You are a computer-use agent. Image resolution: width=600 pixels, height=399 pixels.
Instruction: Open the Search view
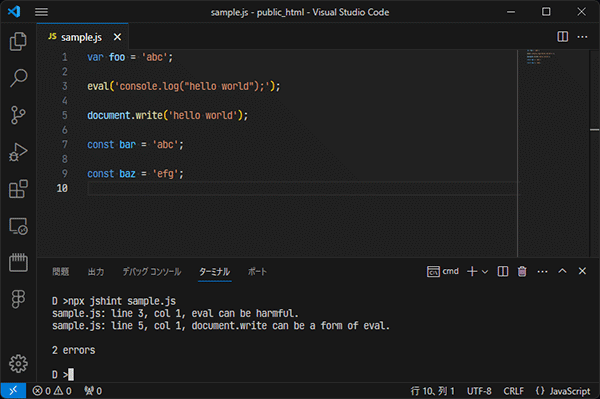click(x=18, y=78)
